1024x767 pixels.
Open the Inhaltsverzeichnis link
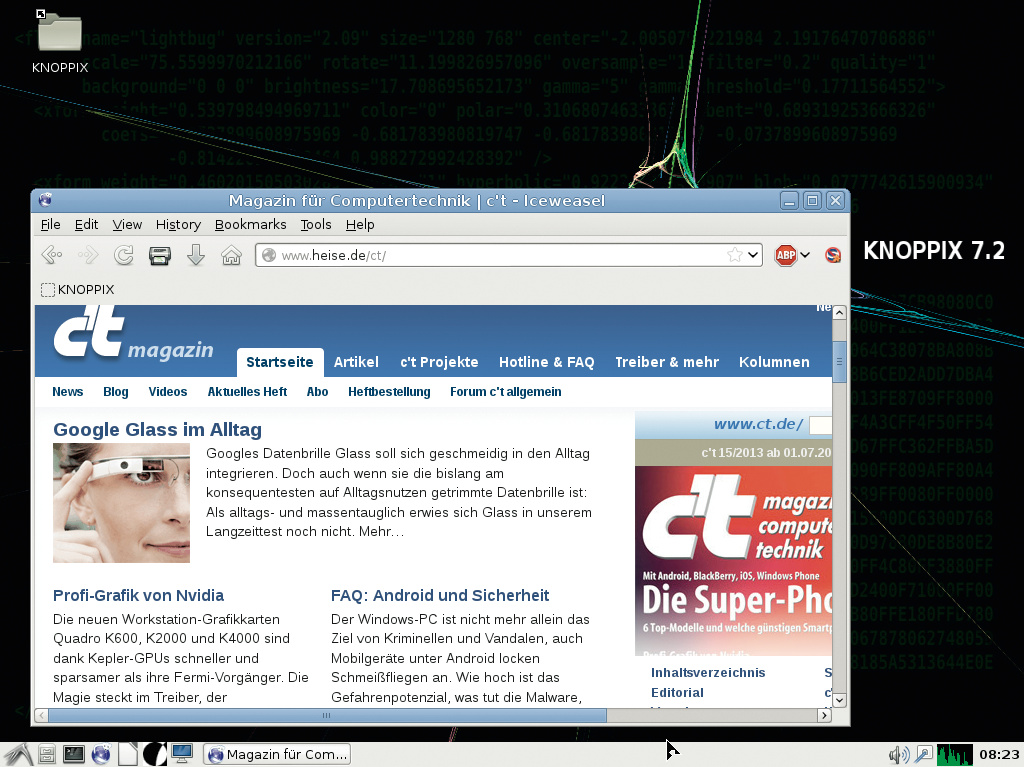click(708, 672)
